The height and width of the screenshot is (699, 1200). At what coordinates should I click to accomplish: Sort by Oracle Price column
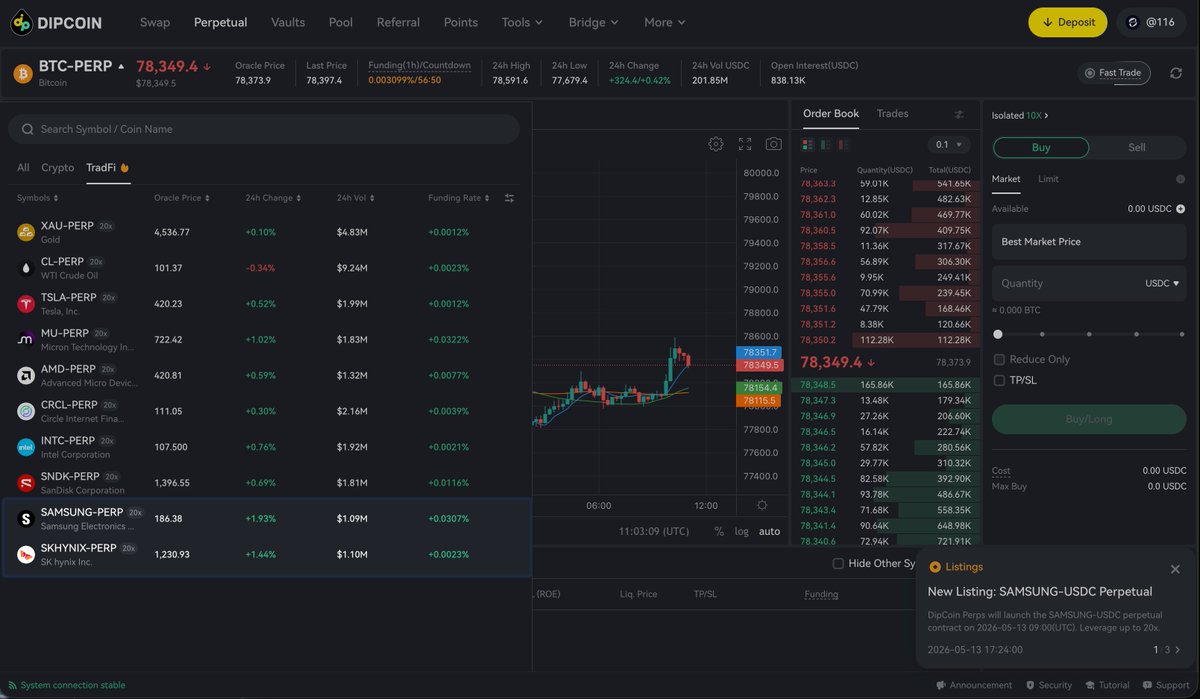tap(181, 198)
